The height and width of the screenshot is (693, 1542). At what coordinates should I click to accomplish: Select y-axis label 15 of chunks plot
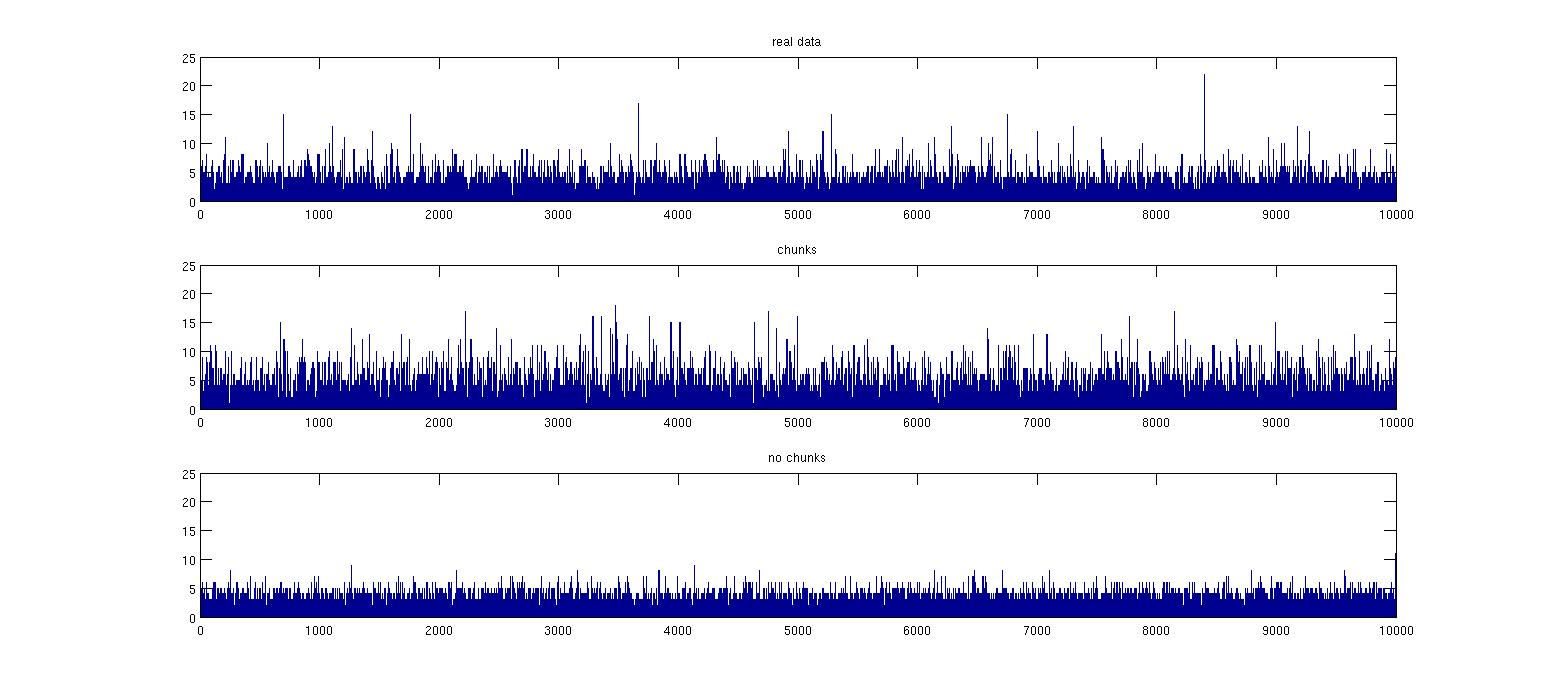coord(188,323)
